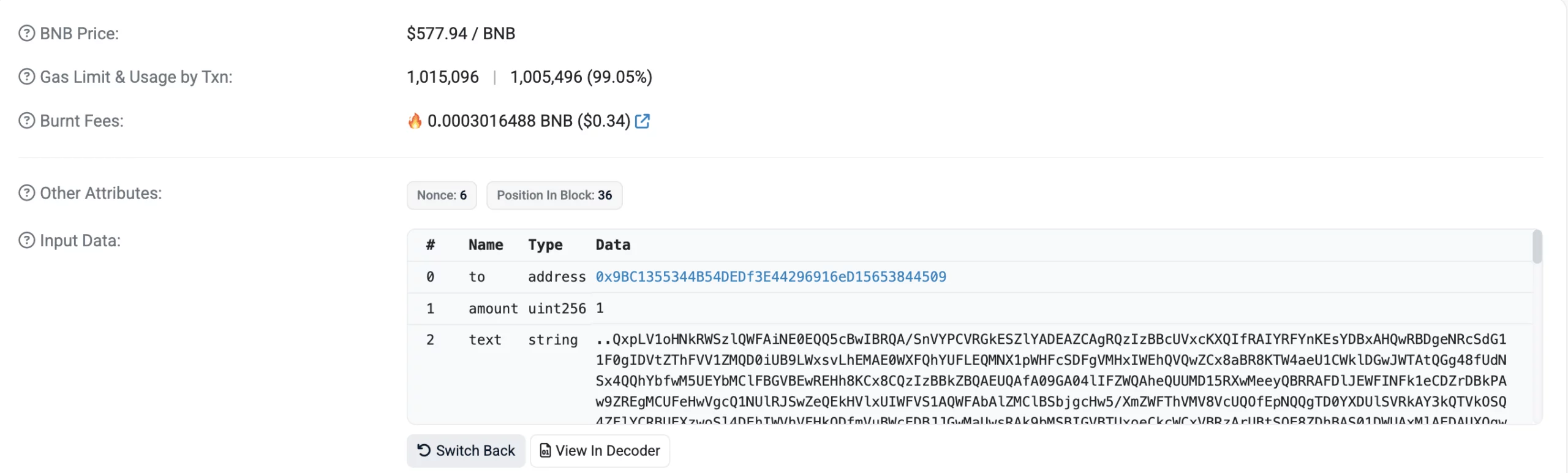The height and width of the screenshot is (473, 1568).
Task: Click the Burnt Fees help icon
Action: point(26,121)
